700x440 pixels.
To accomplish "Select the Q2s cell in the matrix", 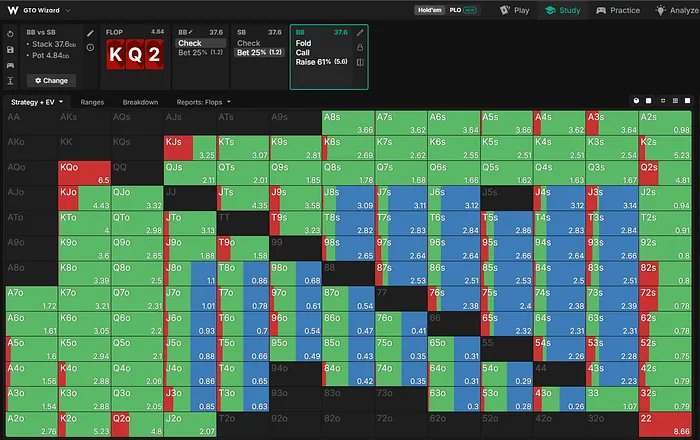I will pos(665,173).
